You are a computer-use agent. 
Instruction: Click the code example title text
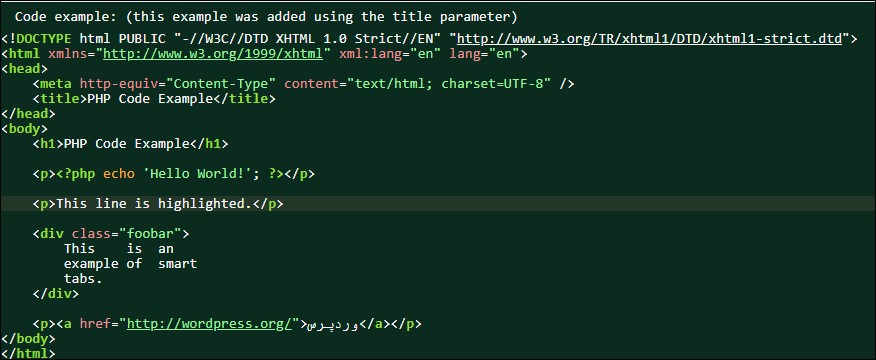[266, 17]
